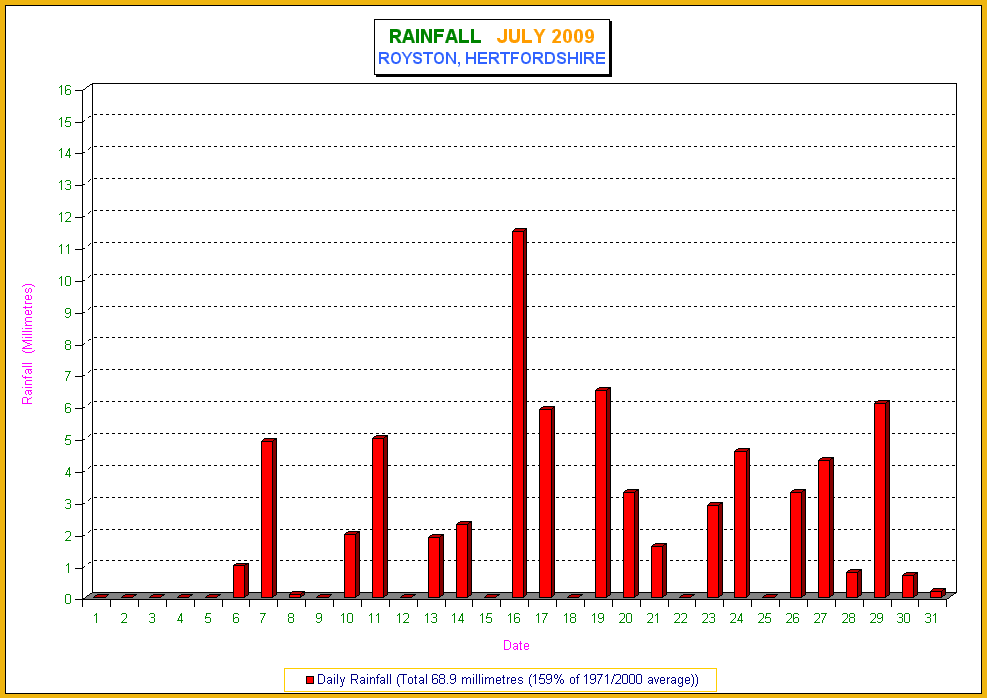Screen dimensions: 987x698
Task: Click x-axis date label '25'
Action: coord(764,618)
